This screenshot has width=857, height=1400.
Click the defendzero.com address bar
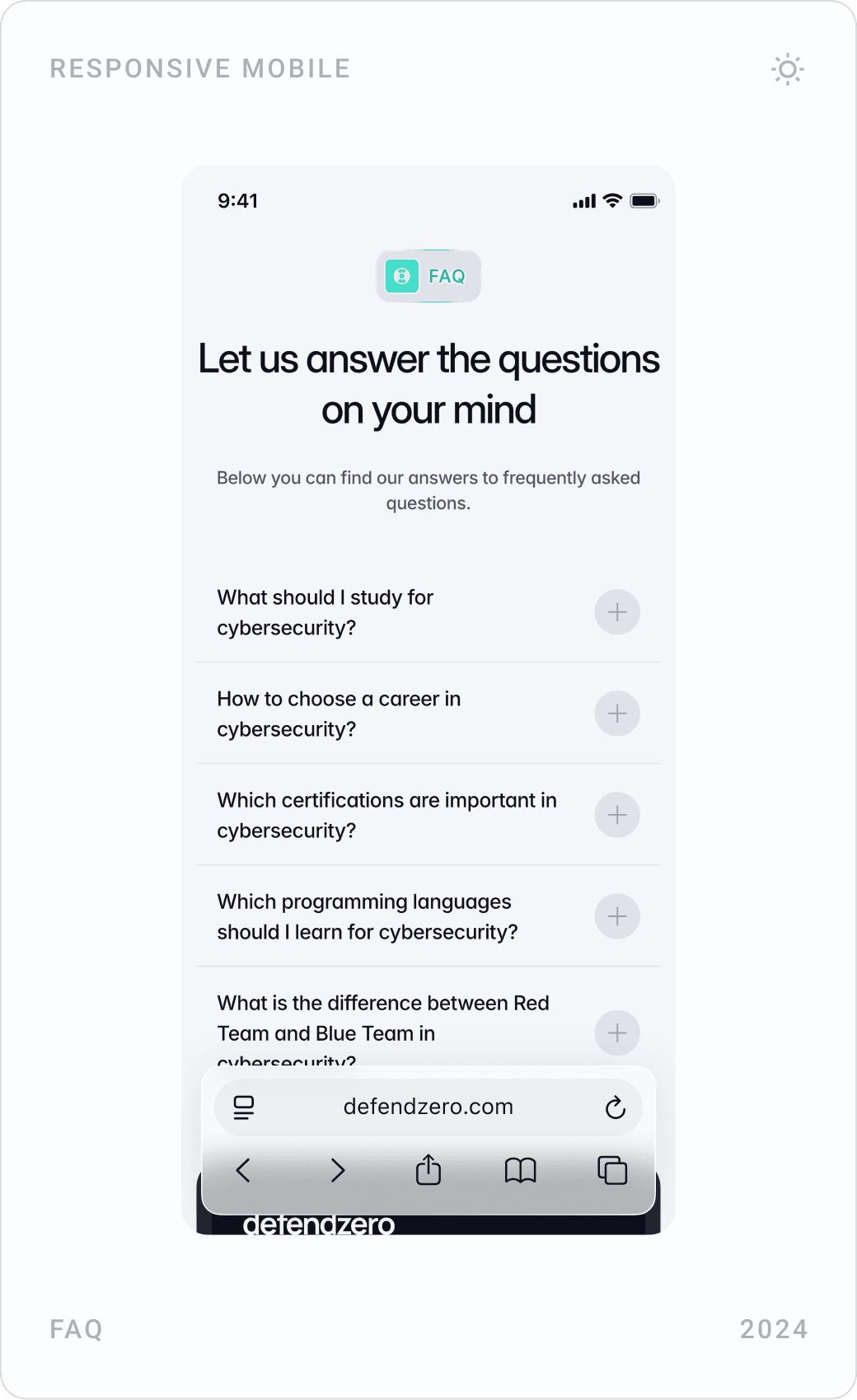click(x=428, y=1107)
